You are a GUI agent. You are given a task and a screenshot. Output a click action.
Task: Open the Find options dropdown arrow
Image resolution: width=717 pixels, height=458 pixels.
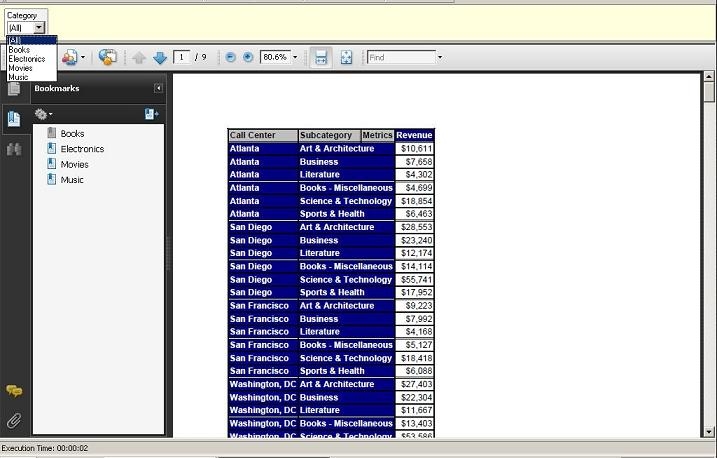tap(439, 58)
